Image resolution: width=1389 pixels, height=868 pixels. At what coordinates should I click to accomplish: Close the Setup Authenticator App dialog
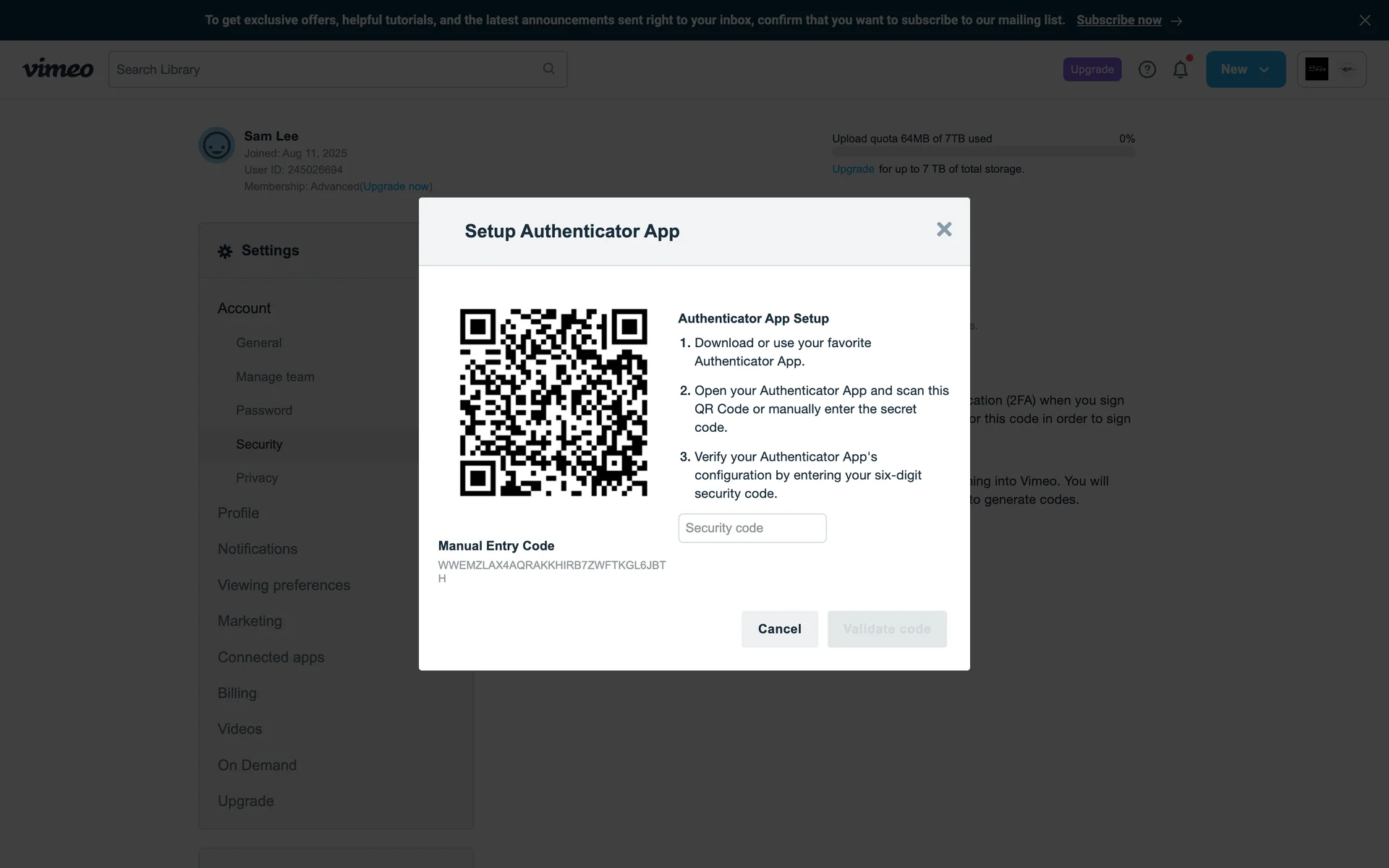(x=943, y=229)
